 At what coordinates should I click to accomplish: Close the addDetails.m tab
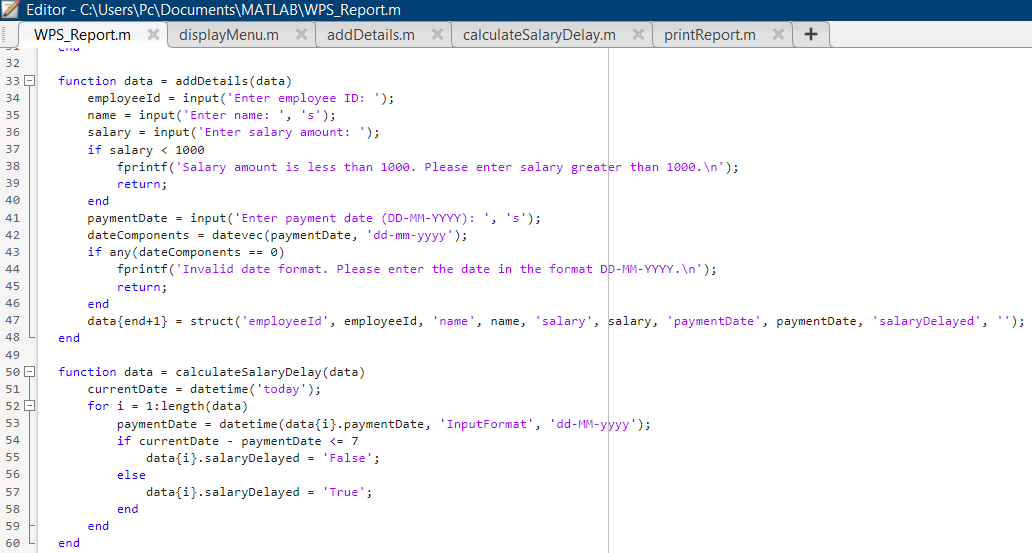tap(437, 34)
